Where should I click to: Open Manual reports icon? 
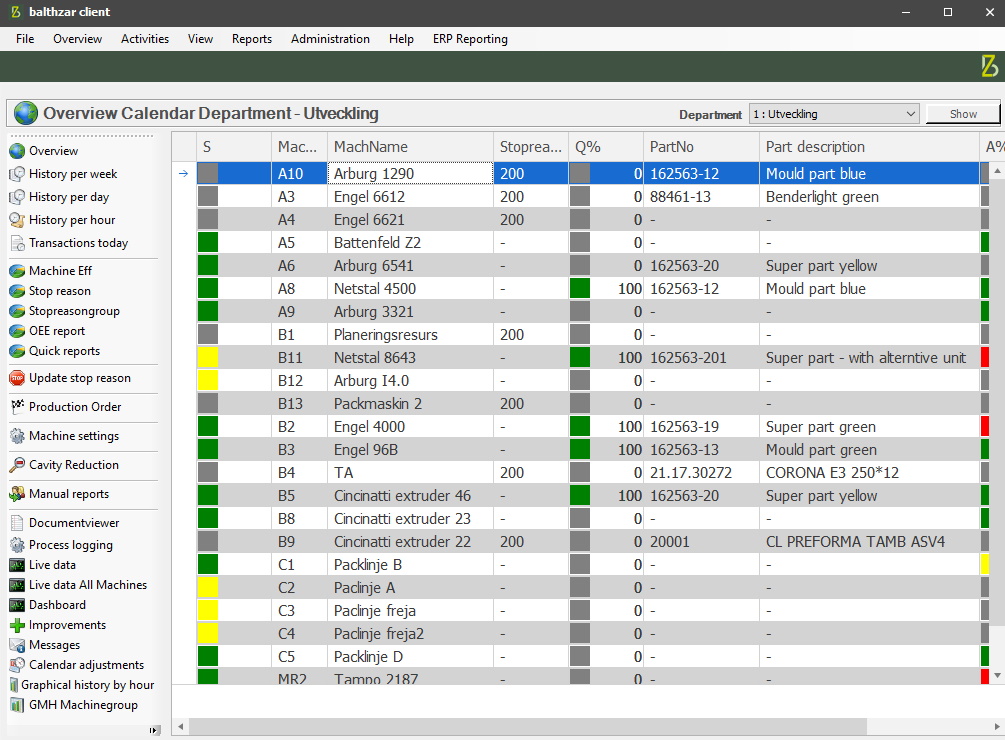pyautogui.click(x=17, y=494)
